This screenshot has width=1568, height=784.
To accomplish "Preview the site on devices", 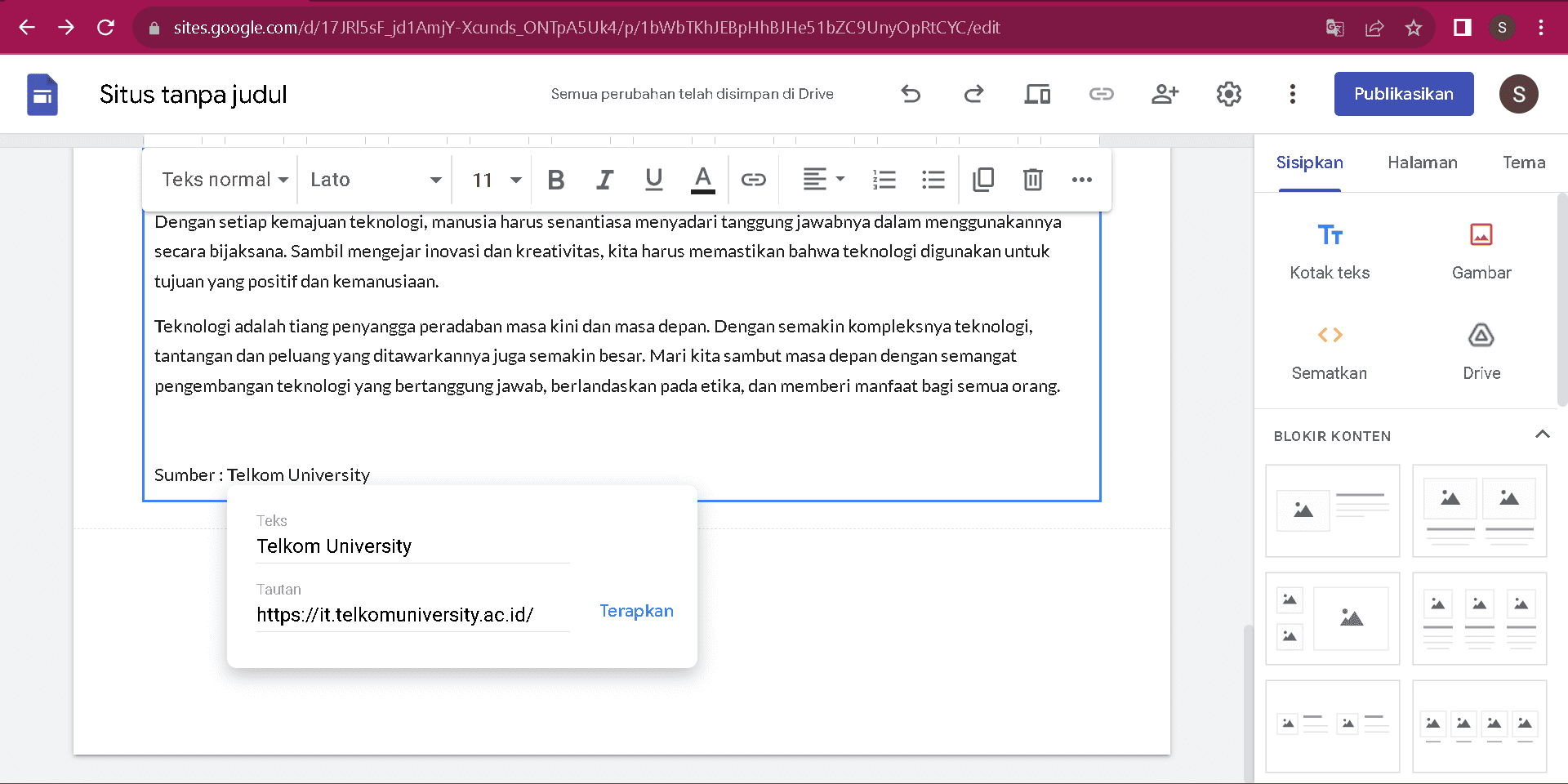I will coord(1037,94).
